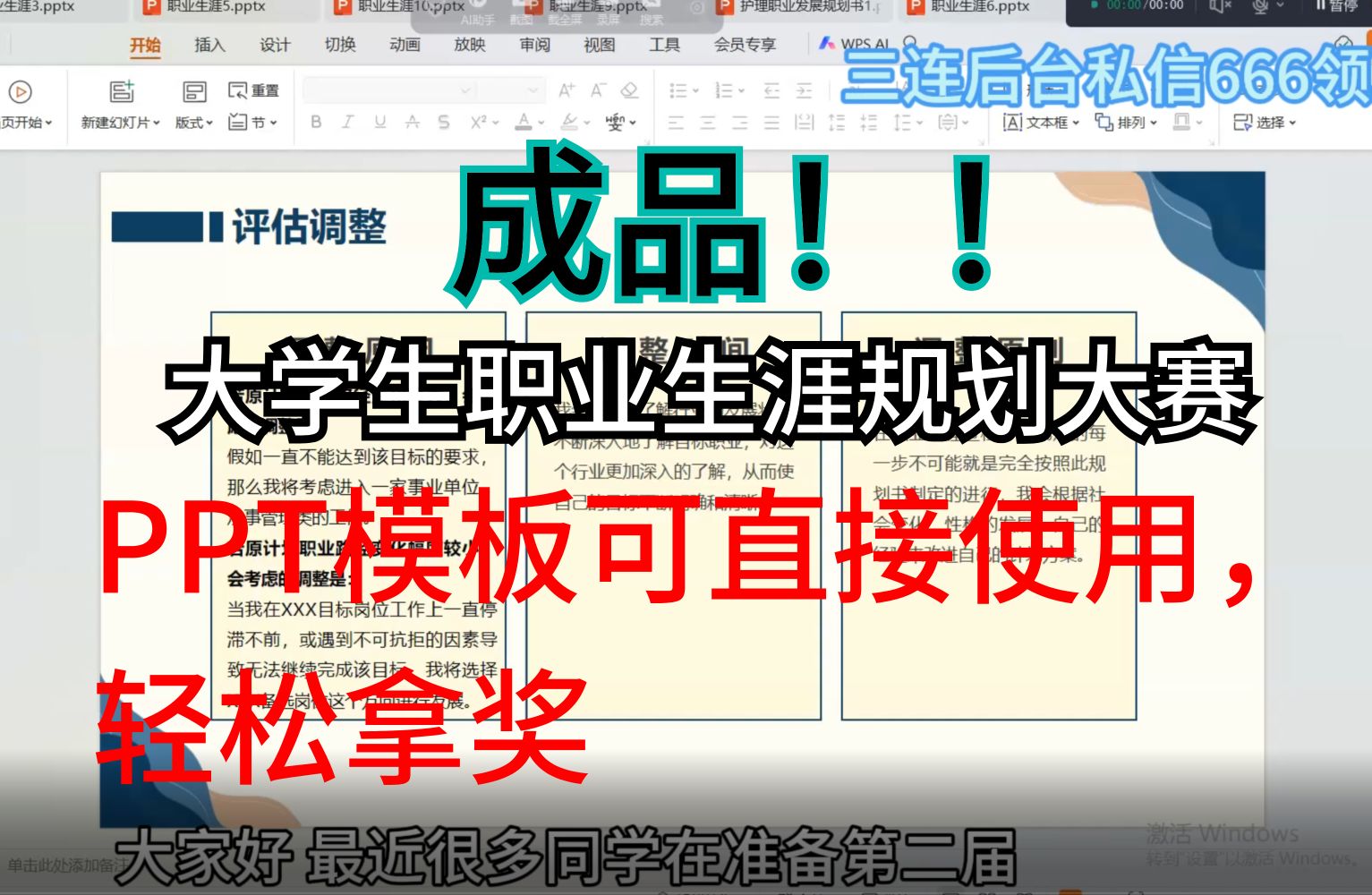Pause the screen recording (暂停)
1372x895 pixels.
(x=1336, y=5)
